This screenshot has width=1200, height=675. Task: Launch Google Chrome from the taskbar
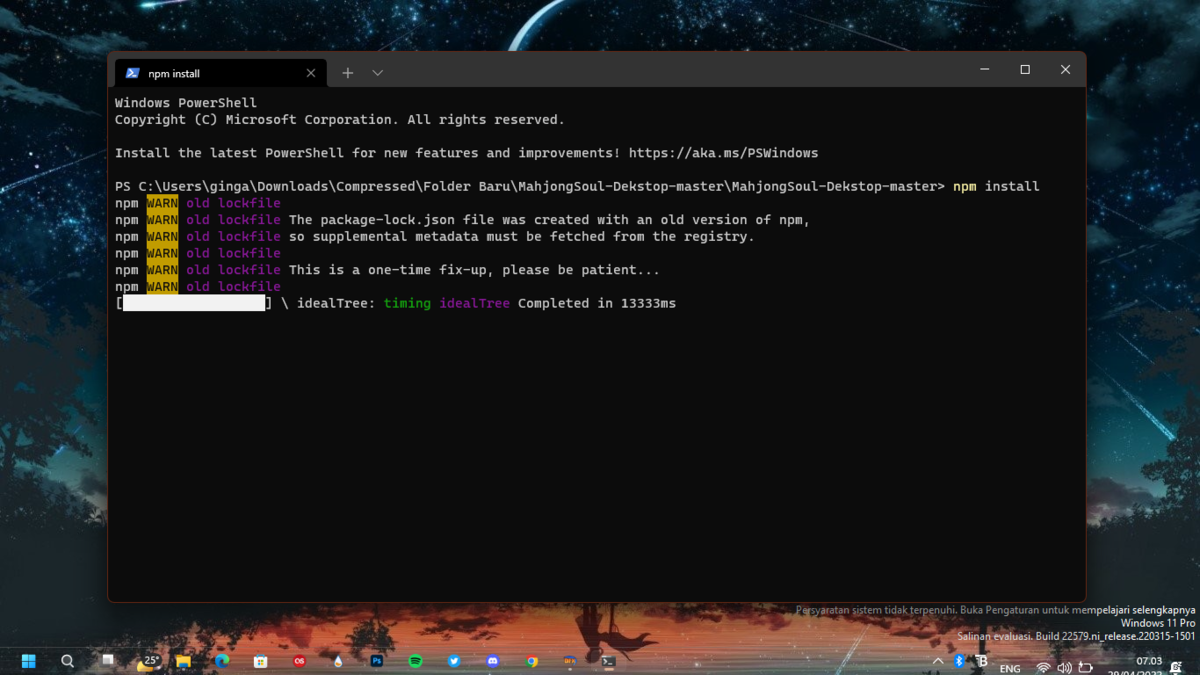pos(532,661)
